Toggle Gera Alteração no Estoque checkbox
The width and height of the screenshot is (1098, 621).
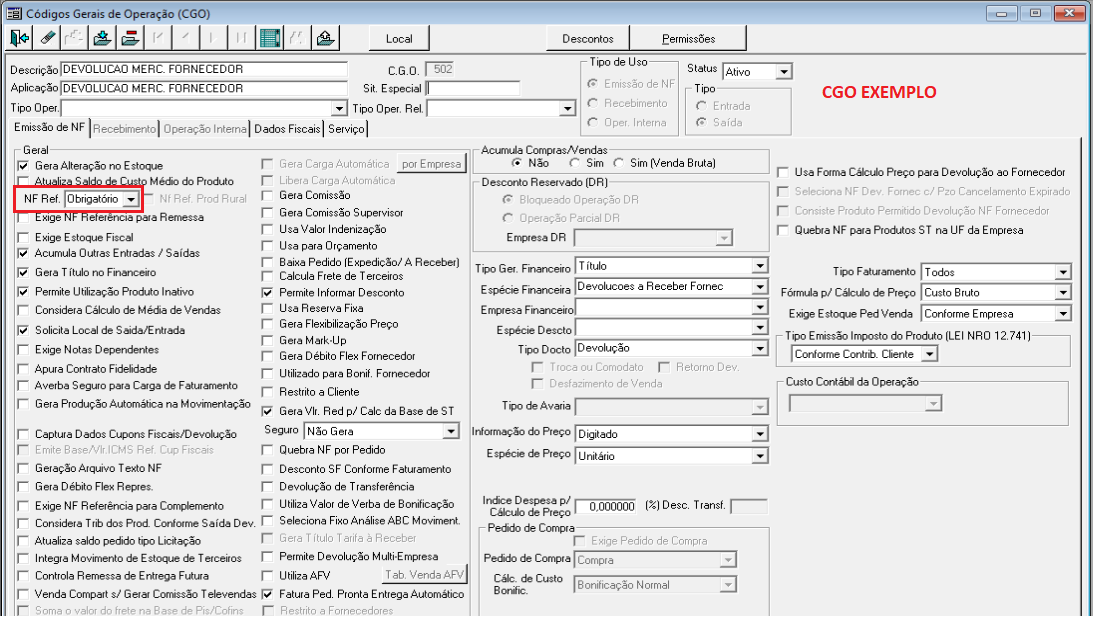24,166
